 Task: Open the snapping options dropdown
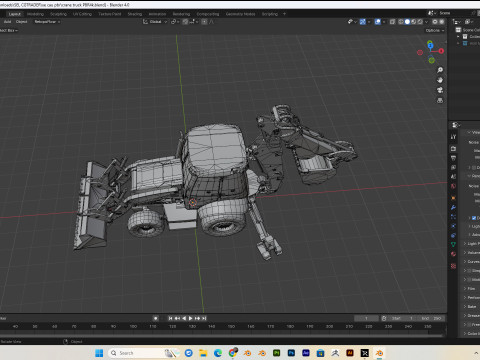pyautogui.click(x=193, y=22)
